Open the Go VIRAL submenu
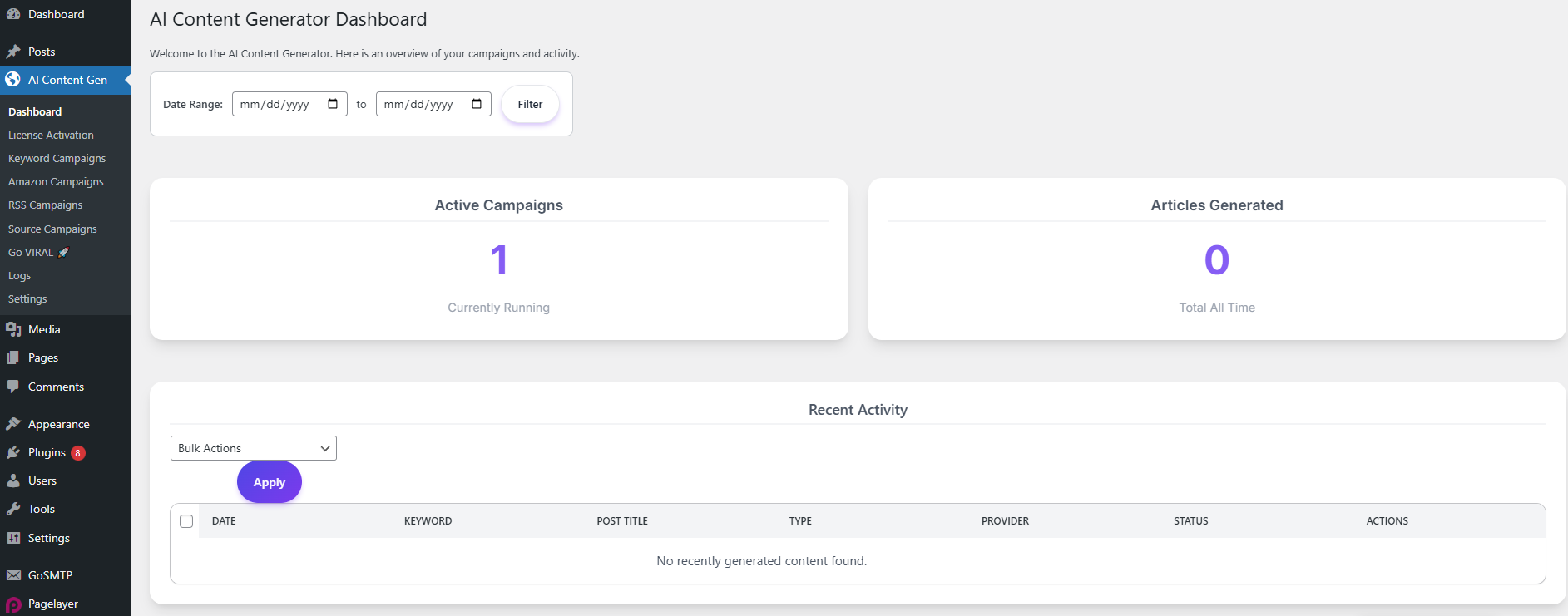This screenshot has width=1568, height=616. point(38,252)
